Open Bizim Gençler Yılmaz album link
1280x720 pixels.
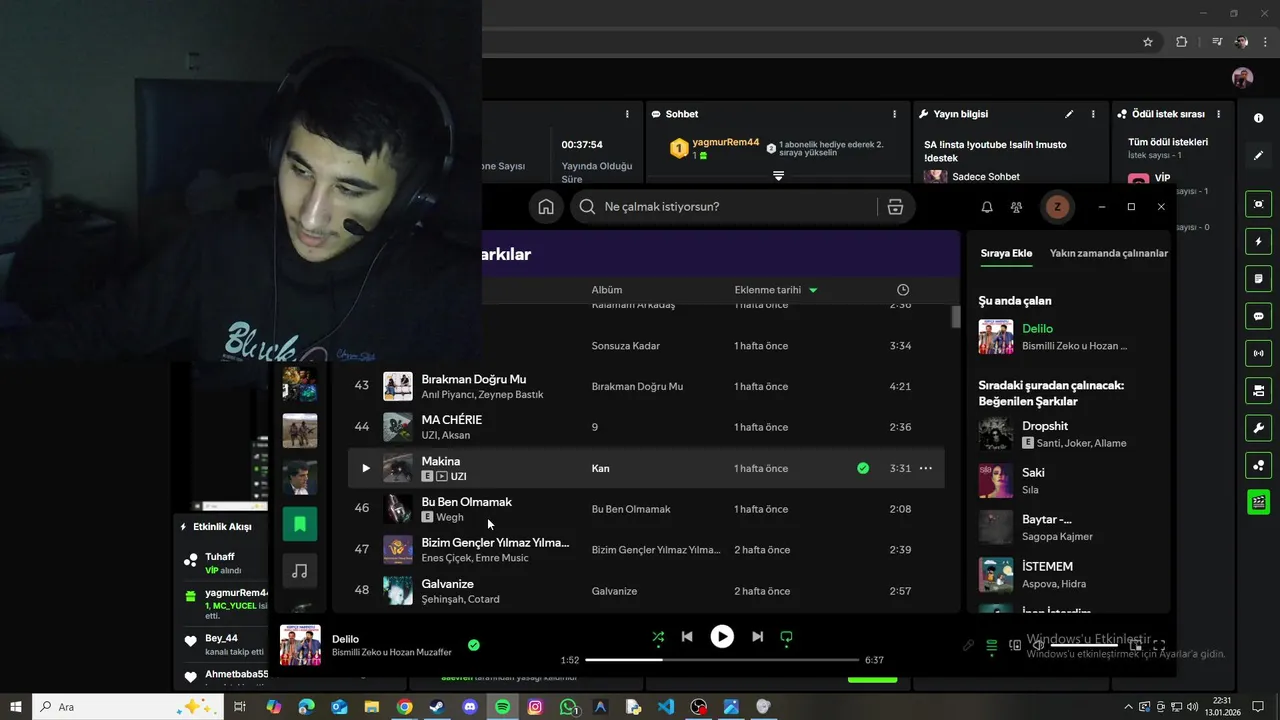click(x=656, y=550)
